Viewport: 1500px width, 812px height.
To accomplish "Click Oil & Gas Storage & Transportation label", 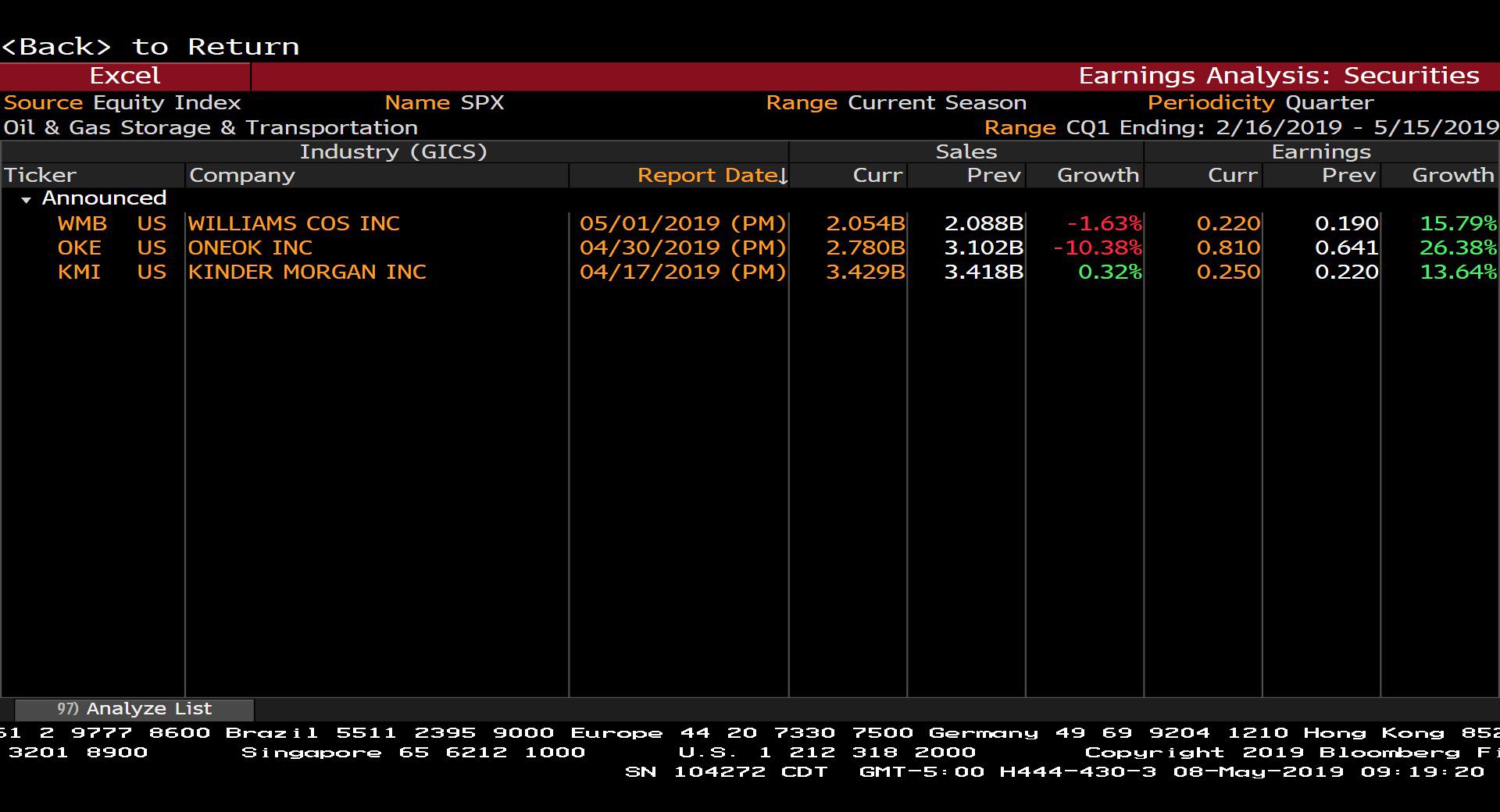I will 211,127.
